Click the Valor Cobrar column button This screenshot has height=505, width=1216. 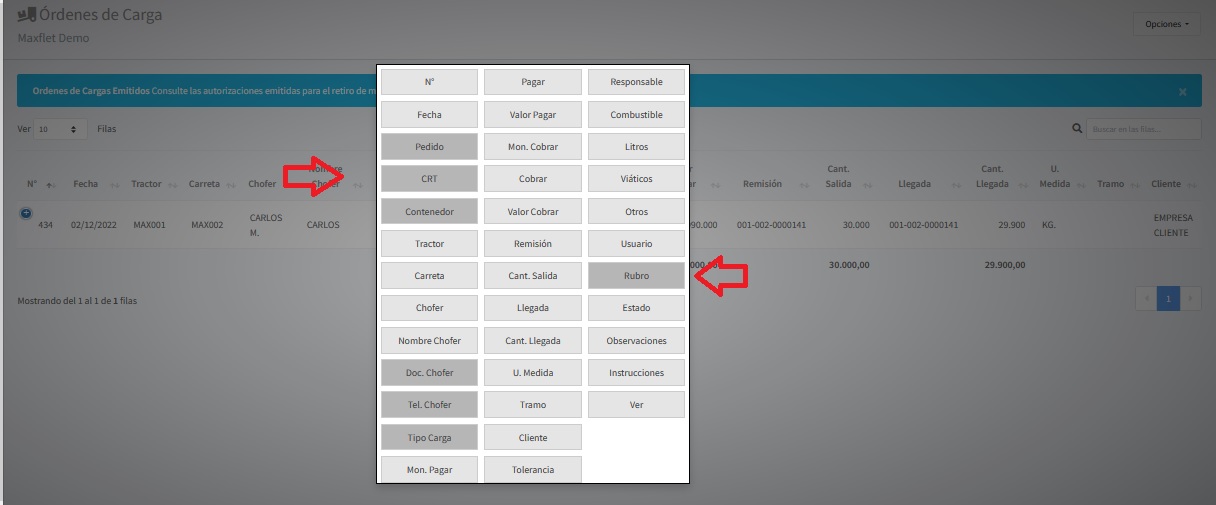tap(533, 212)
